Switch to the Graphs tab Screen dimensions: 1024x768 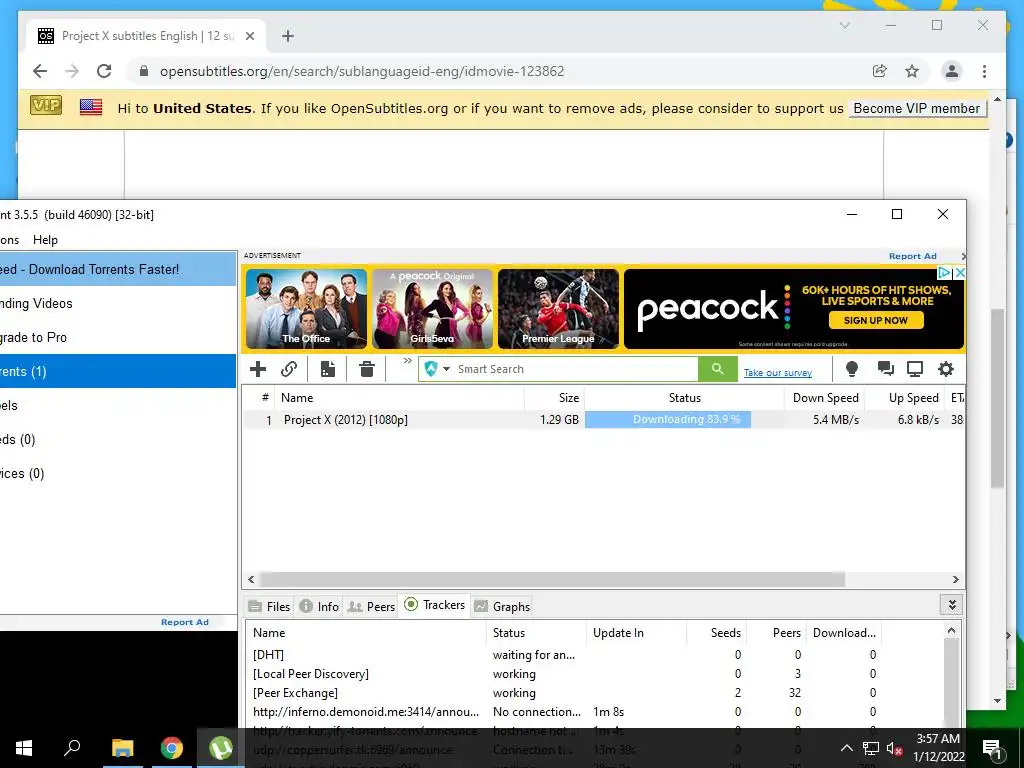click(x=502, y=607)
